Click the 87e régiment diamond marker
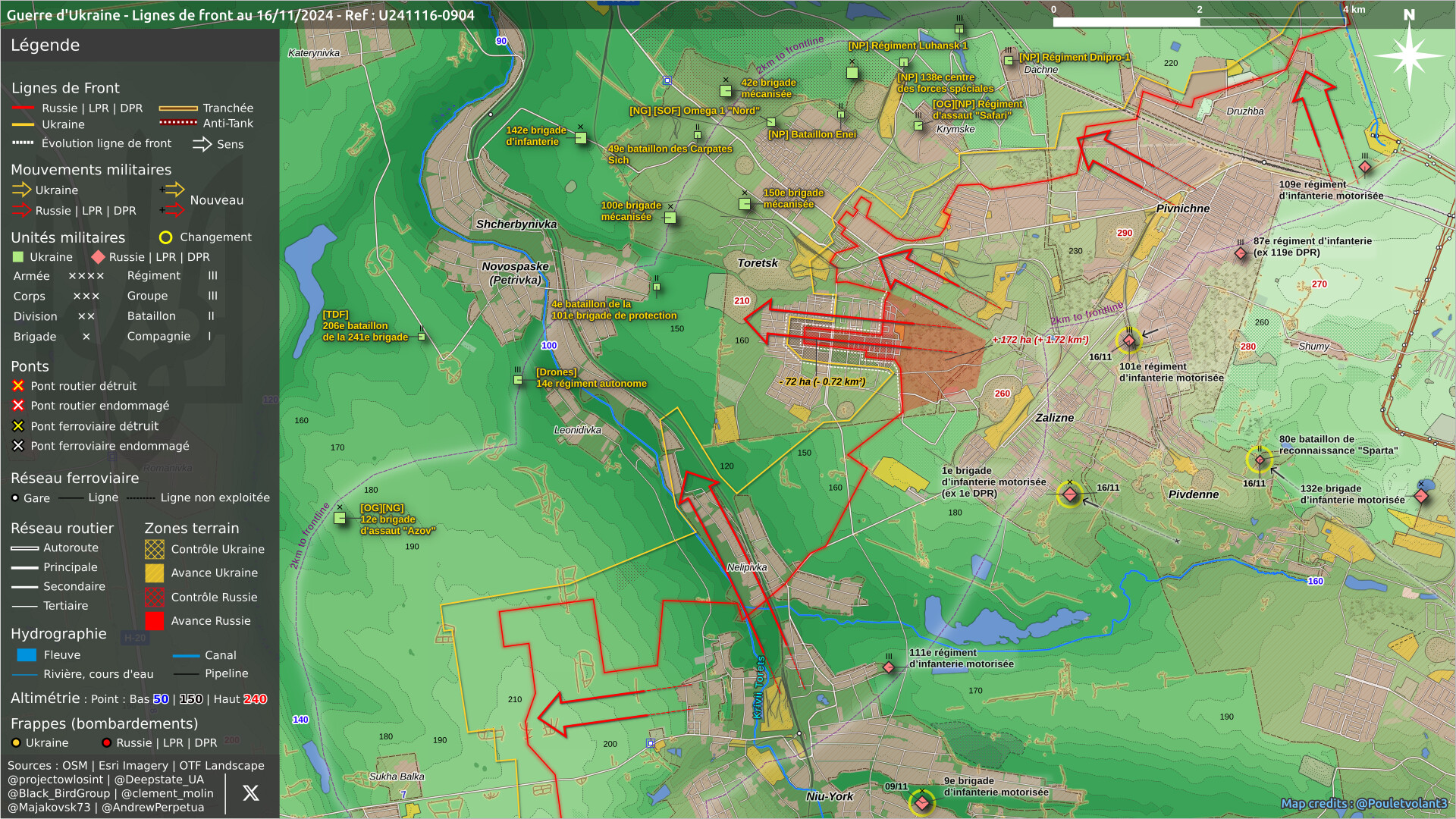Screen dimensions: 1456x819 coord(1241,253)
